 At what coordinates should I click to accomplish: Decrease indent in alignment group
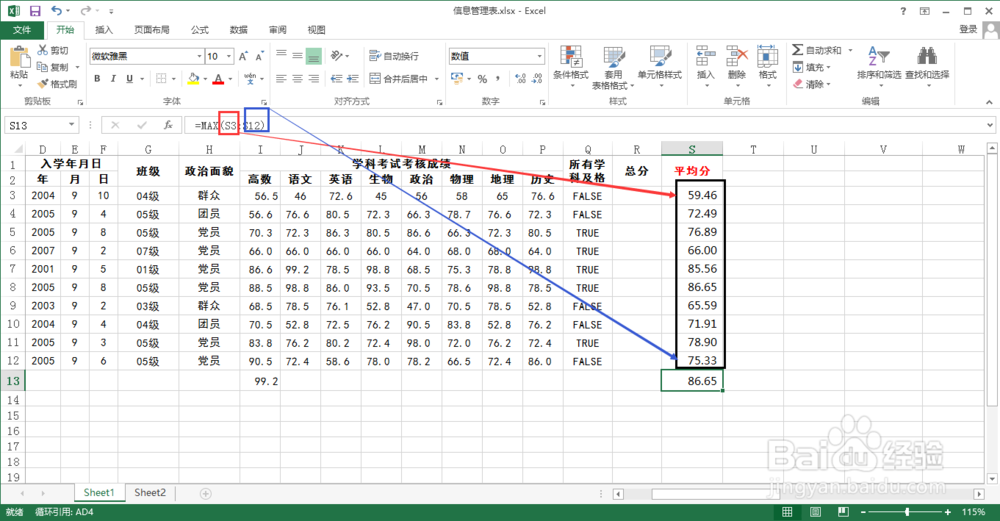point(337,78)
